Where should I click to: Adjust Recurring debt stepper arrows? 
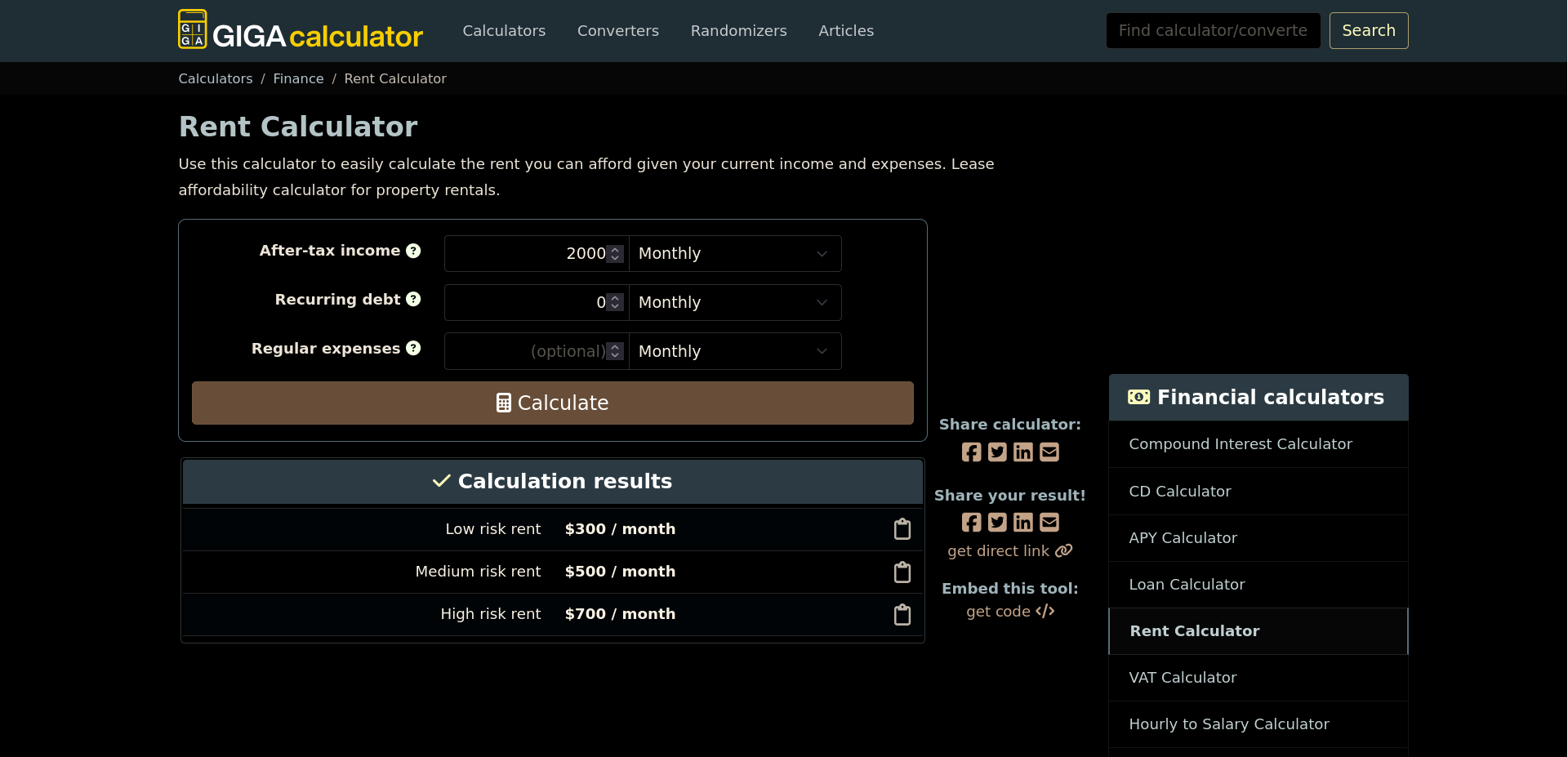615,302
